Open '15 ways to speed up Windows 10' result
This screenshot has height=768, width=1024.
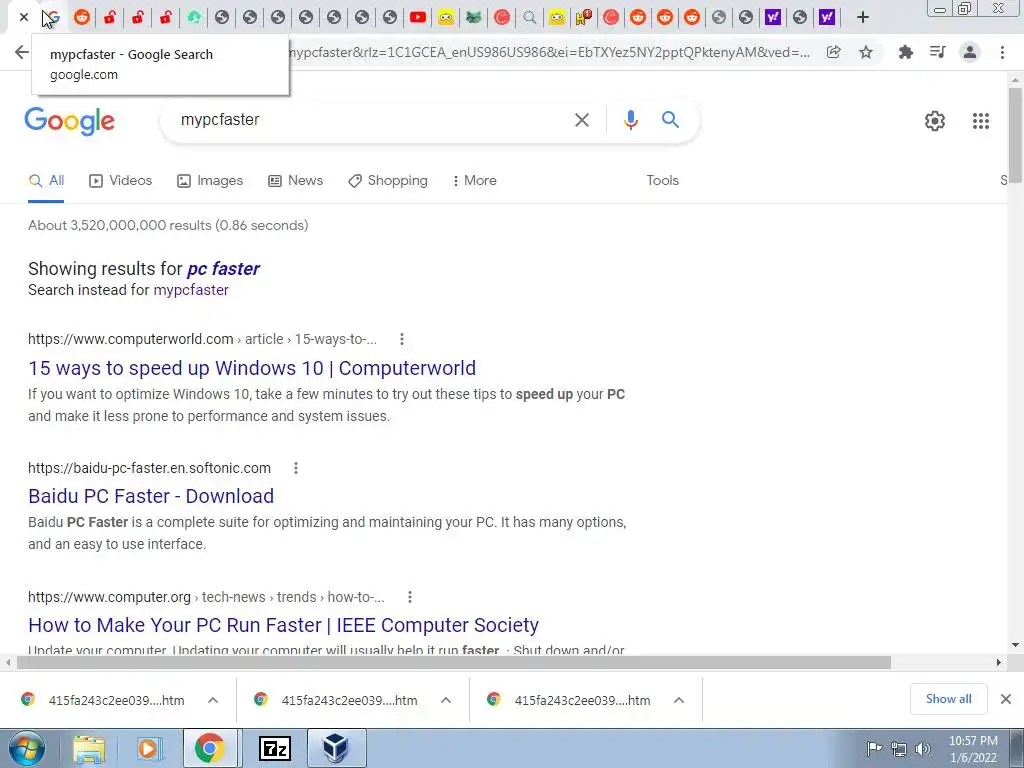[x=252, y=368]
